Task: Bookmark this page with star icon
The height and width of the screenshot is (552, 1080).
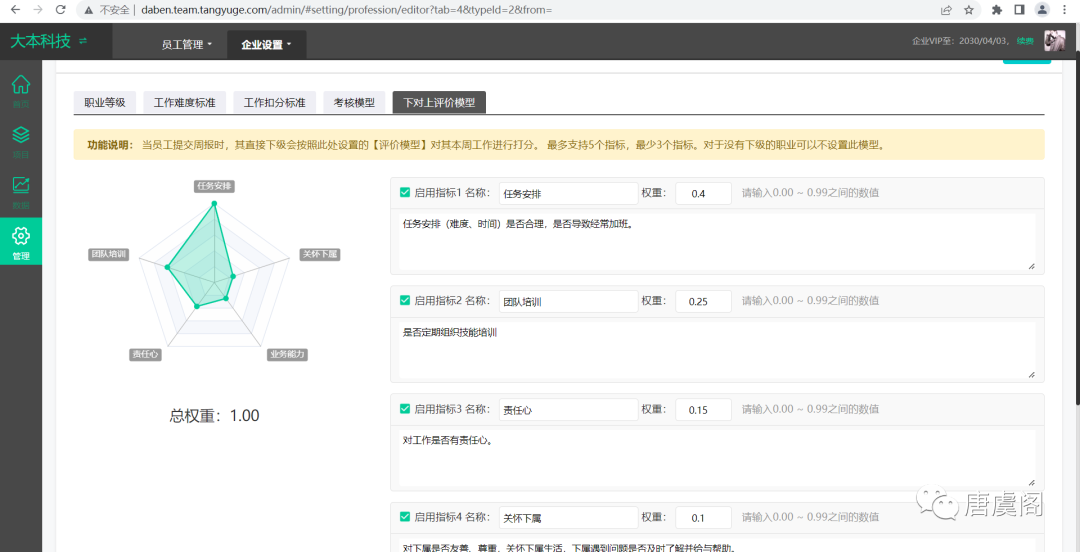Action: pyautogui.click(x=969, y=10)
